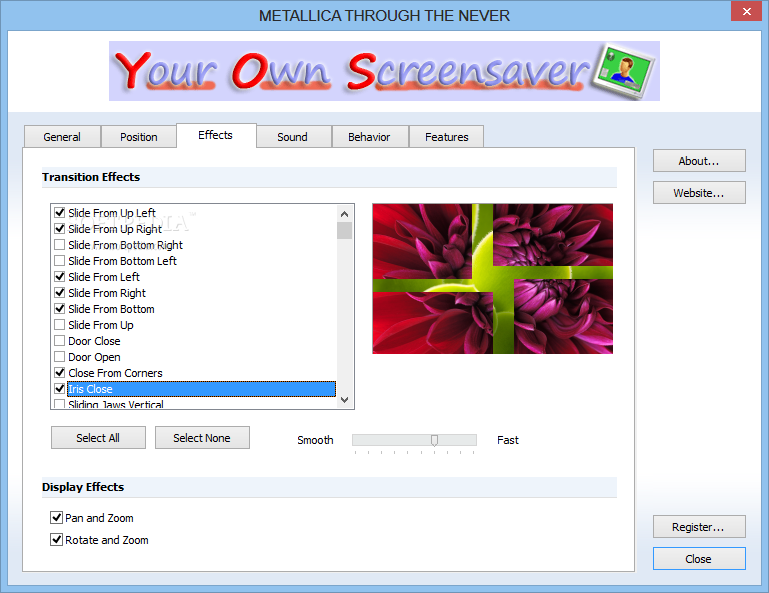Toggle Slide From Left checkbox
Viewport: 769px width, 593px height.
coord(60,277)
